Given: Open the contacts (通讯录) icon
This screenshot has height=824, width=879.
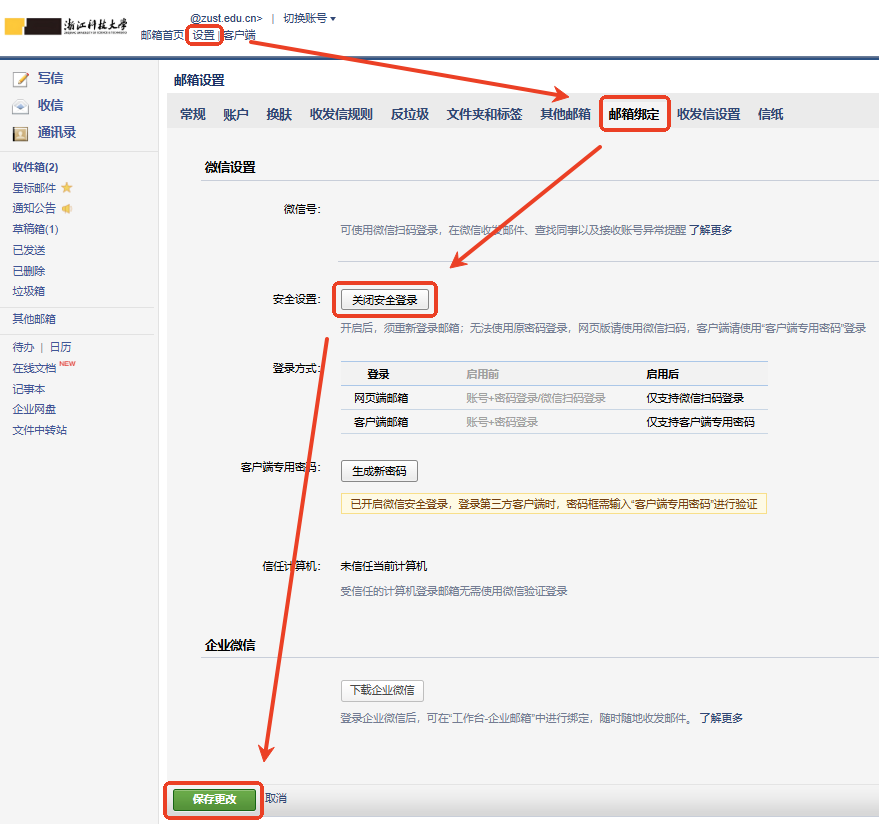Looking at the screenshot, I should click(20, 133).
